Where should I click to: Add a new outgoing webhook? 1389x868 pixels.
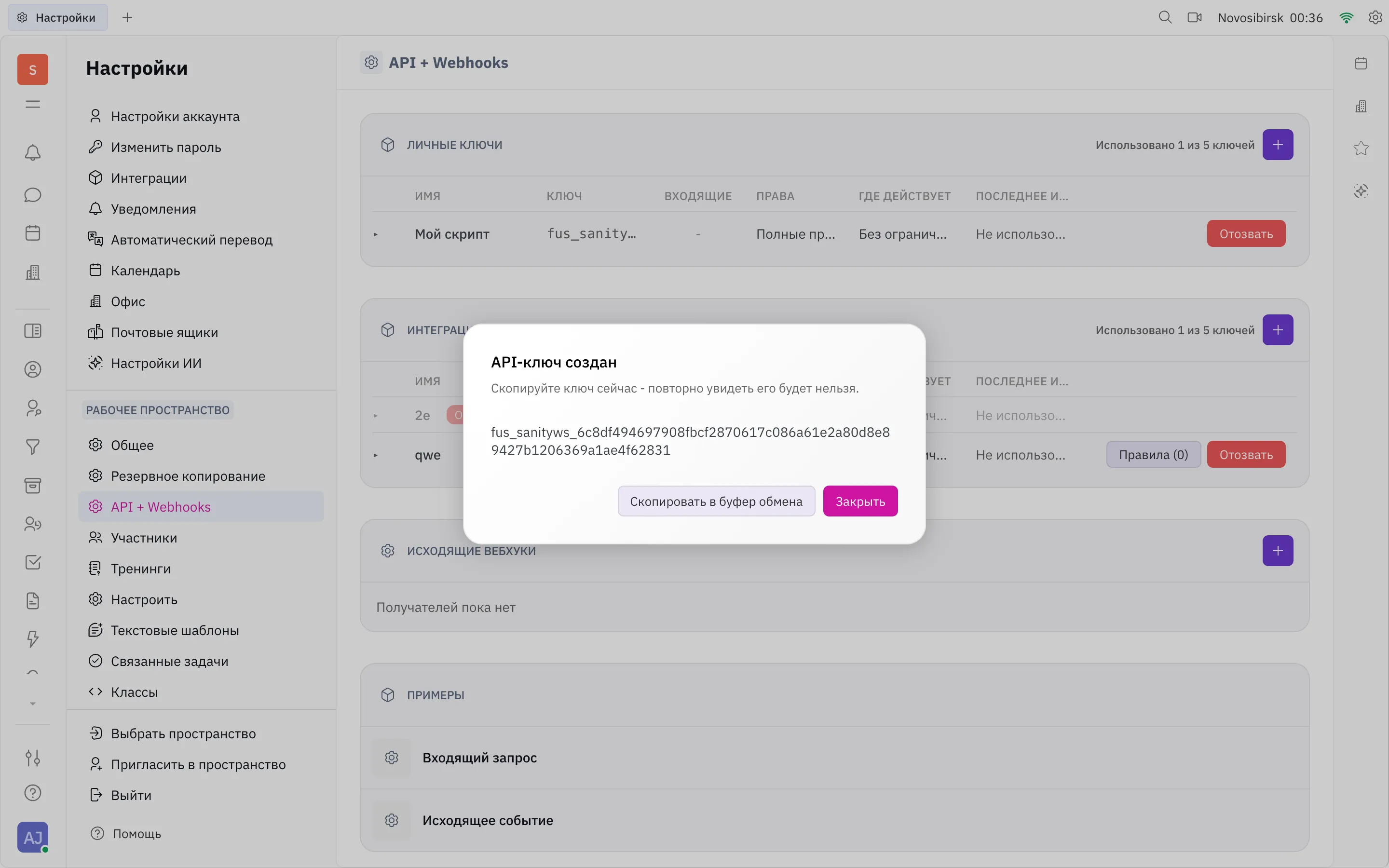pos(1278,551)
